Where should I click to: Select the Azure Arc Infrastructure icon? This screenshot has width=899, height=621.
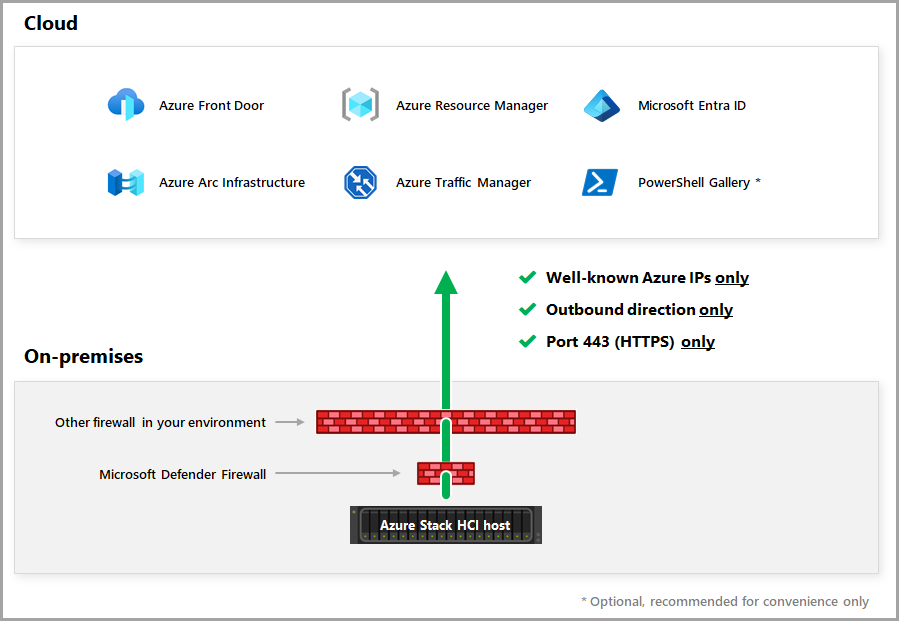[126, 182]
